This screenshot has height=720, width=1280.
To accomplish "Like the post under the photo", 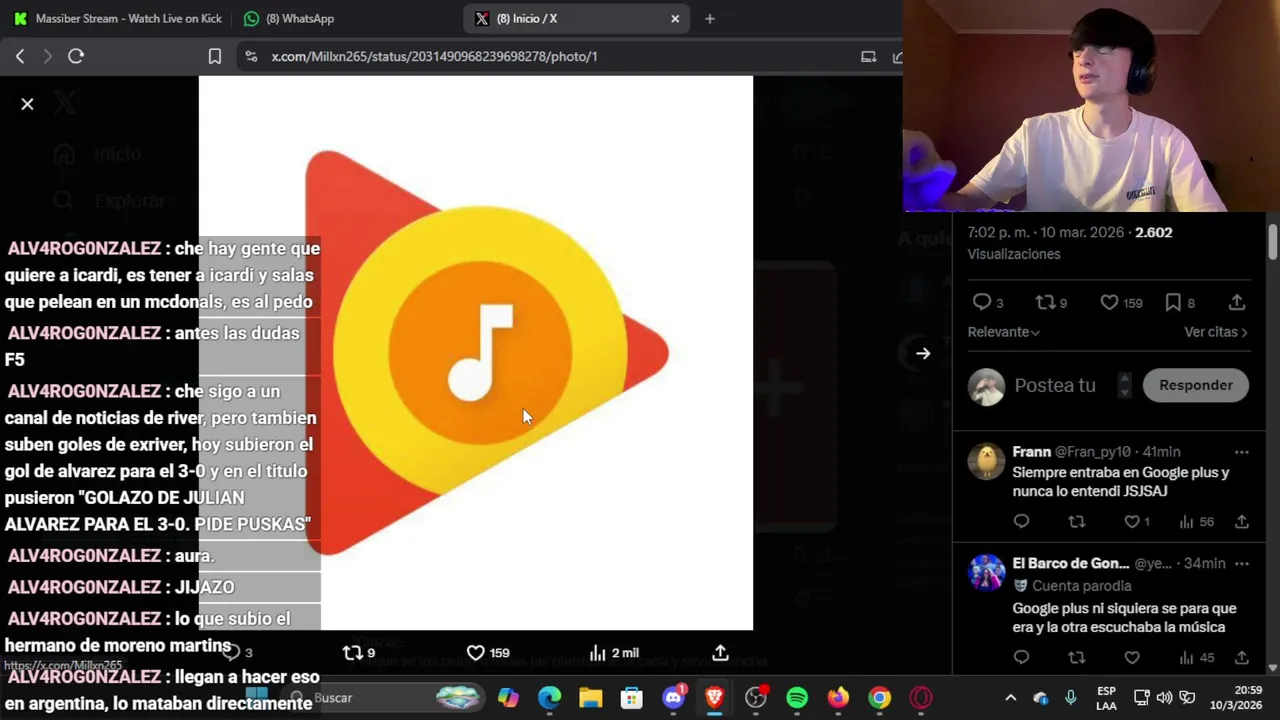I will tap(488, 653).
